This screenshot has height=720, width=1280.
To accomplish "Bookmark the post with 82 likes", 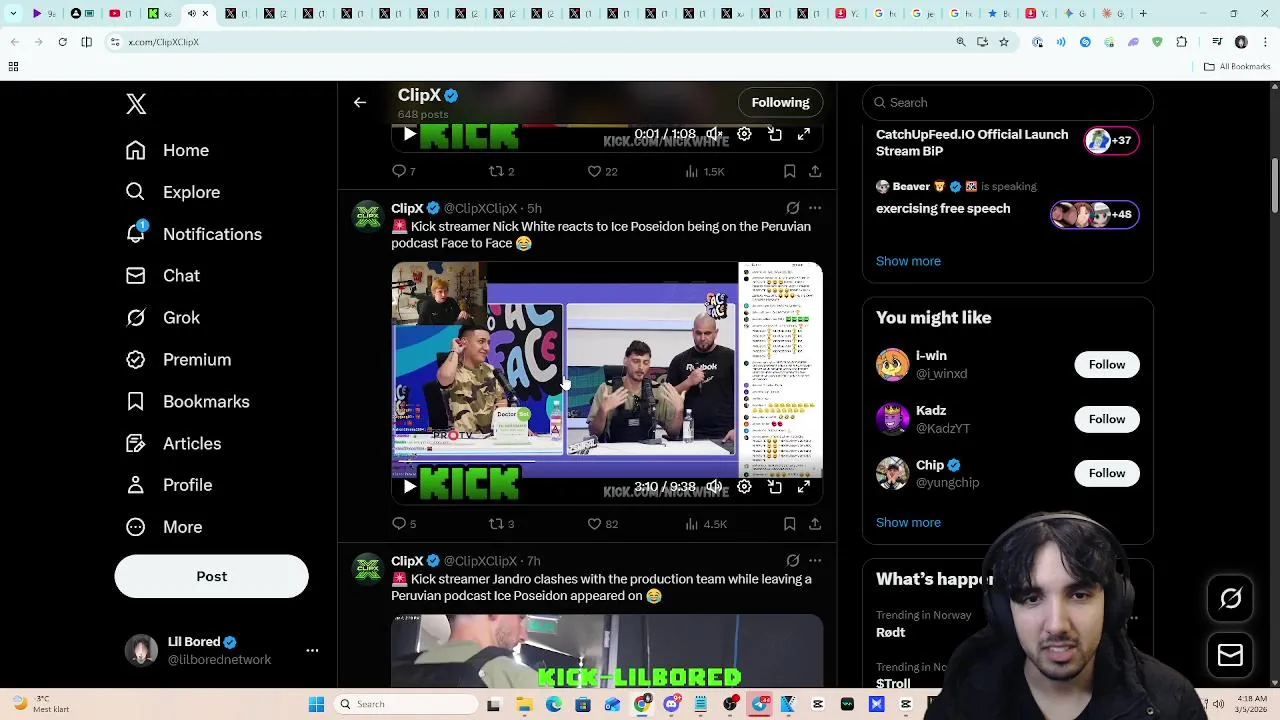I will click(789, 524).
